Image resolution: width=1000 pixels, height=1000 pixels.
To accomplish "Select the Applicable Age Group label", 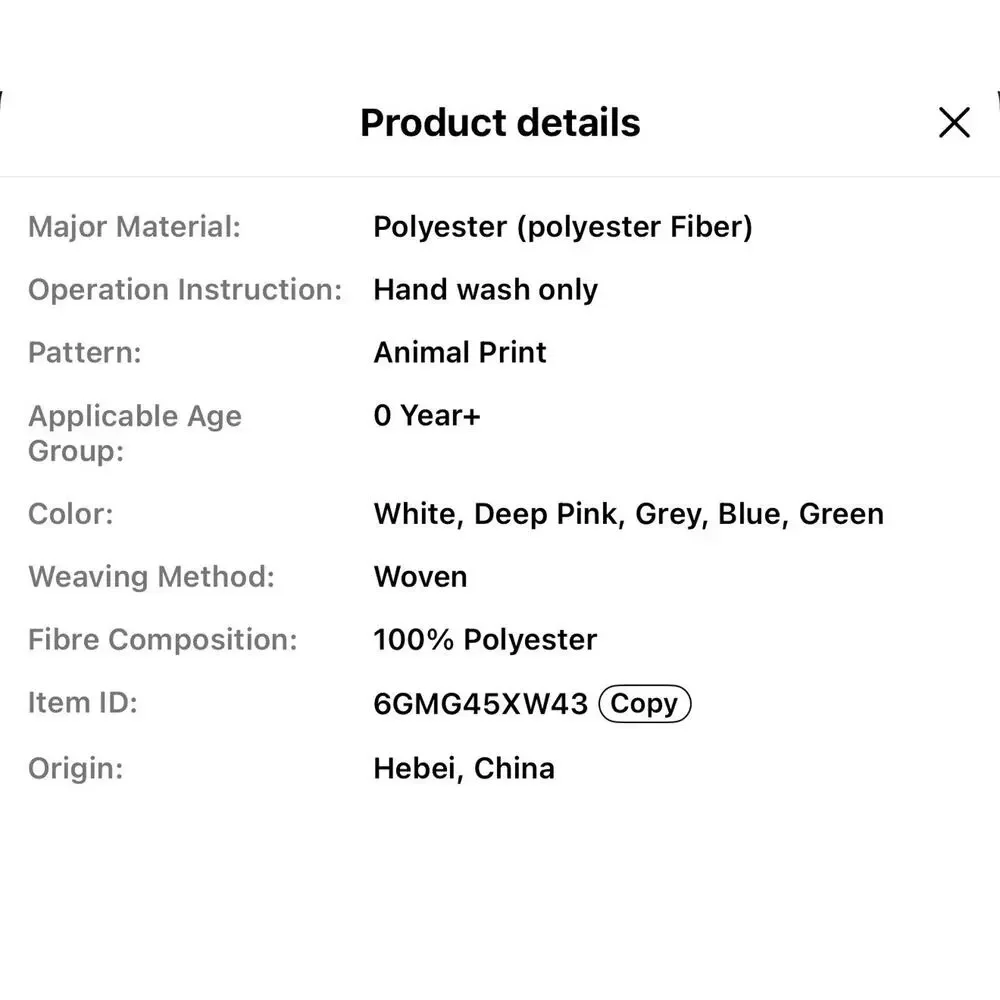I will (135, 433).
